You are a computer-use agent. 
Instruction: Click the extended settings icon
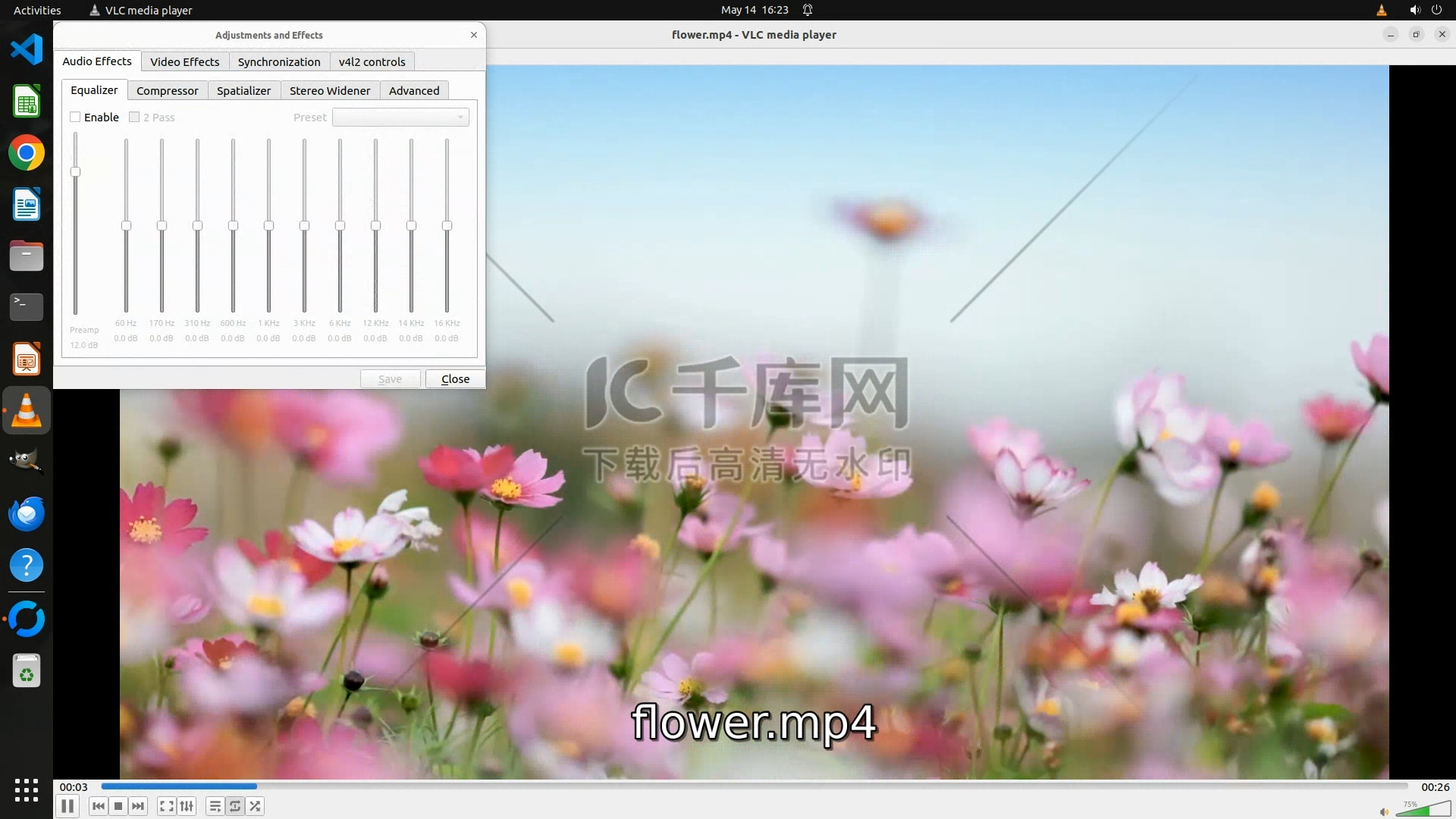click(x=187, y=806)
